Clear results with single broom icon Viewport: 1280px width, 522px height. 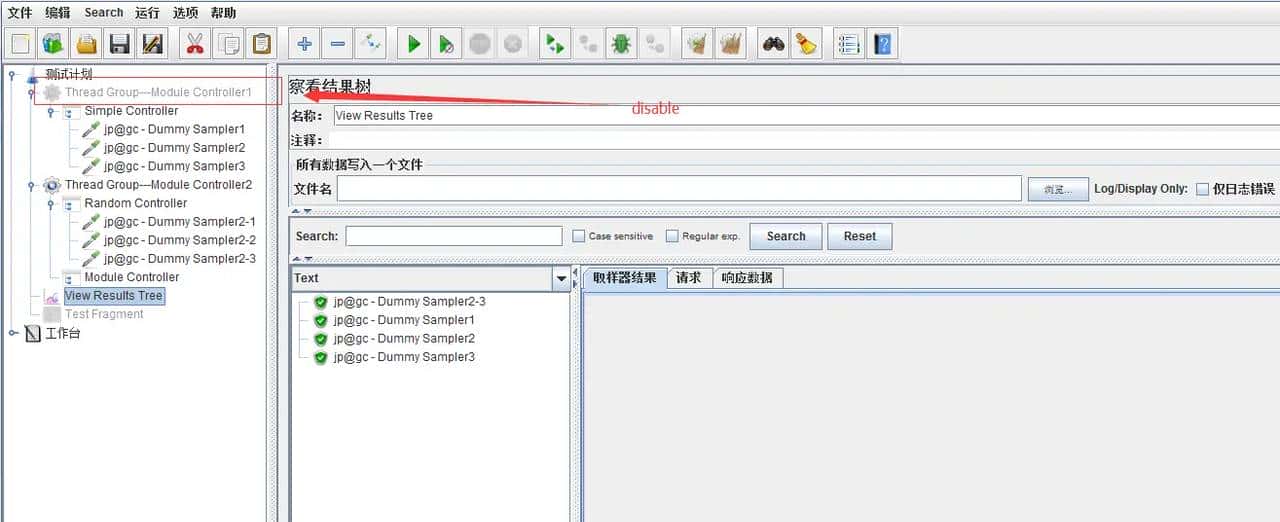tap(697, 44)
